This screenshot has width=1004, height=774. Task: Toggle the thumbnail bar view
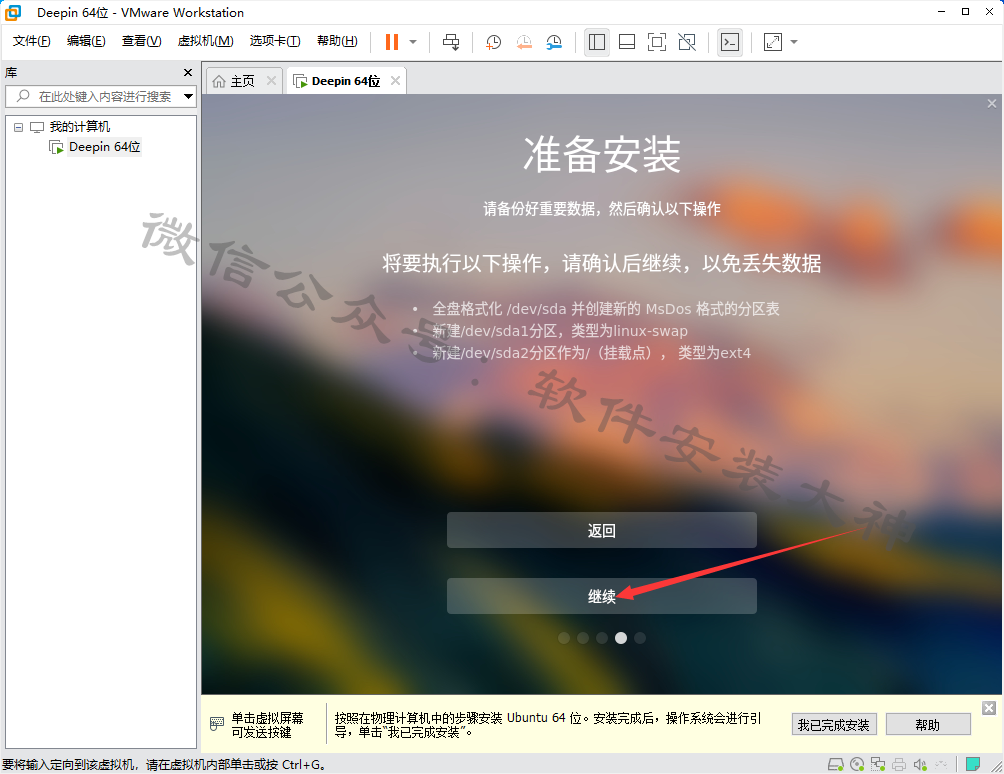coord(627,42)
